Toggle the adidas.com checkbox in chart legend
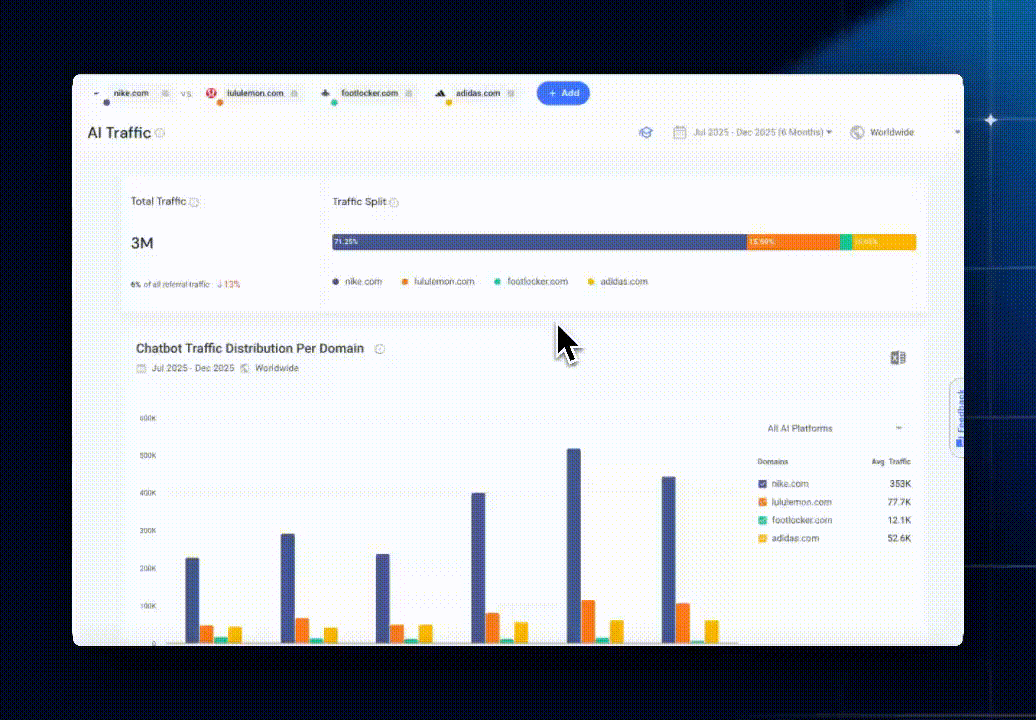 [762, 538]
